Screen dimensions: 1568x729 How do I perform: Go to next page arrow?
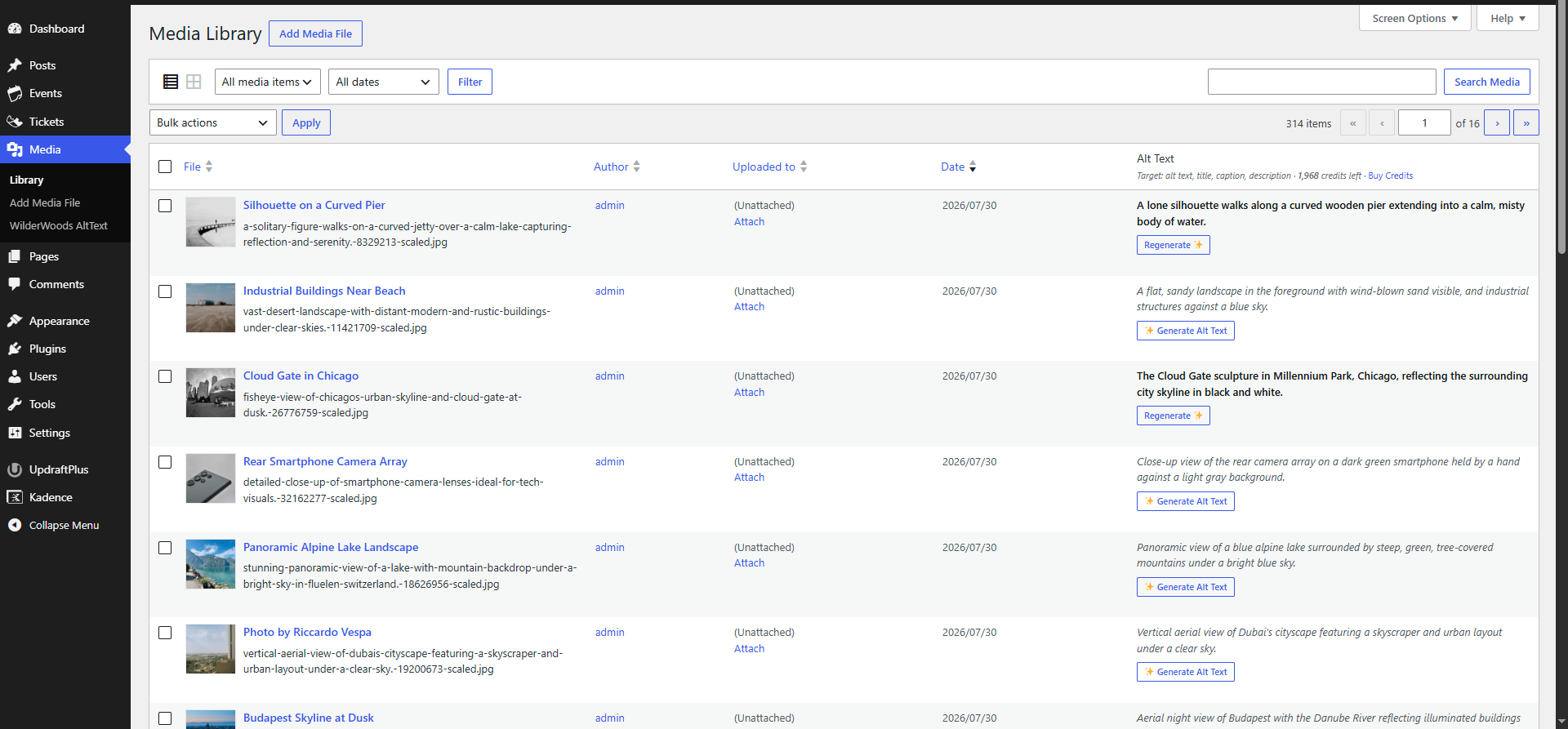click(x=1497, y=122)
